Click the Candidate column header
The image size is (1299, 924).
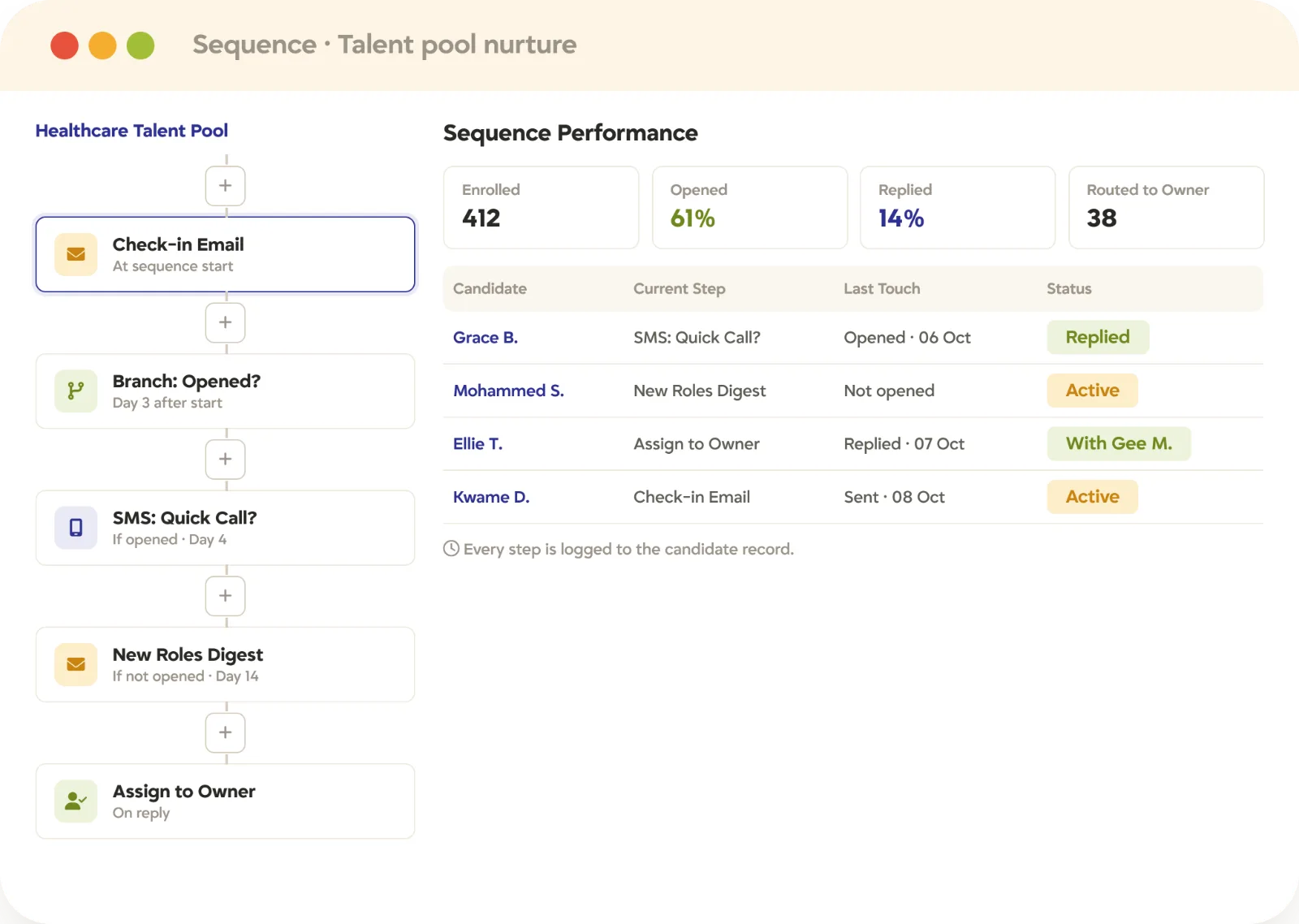click(x=490, y=288)
